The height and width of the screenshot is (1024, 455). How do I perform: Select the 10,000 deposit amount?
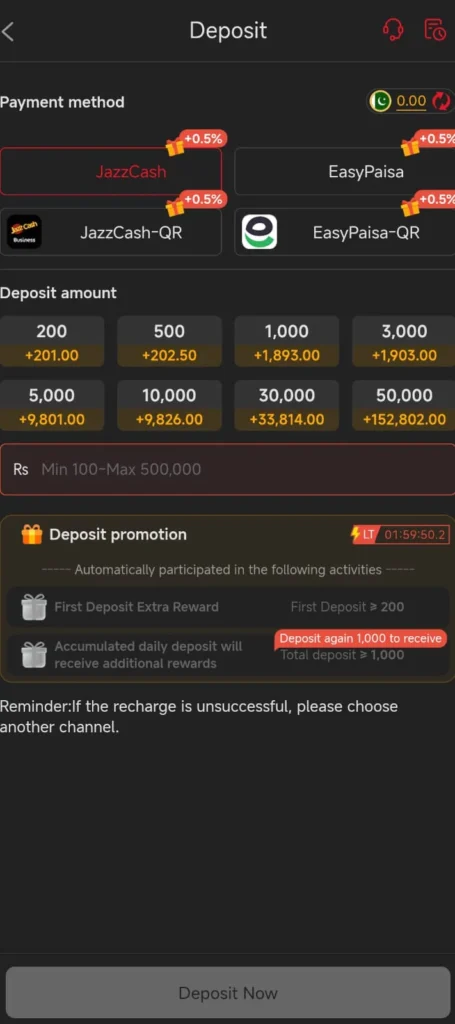(169, 406)
